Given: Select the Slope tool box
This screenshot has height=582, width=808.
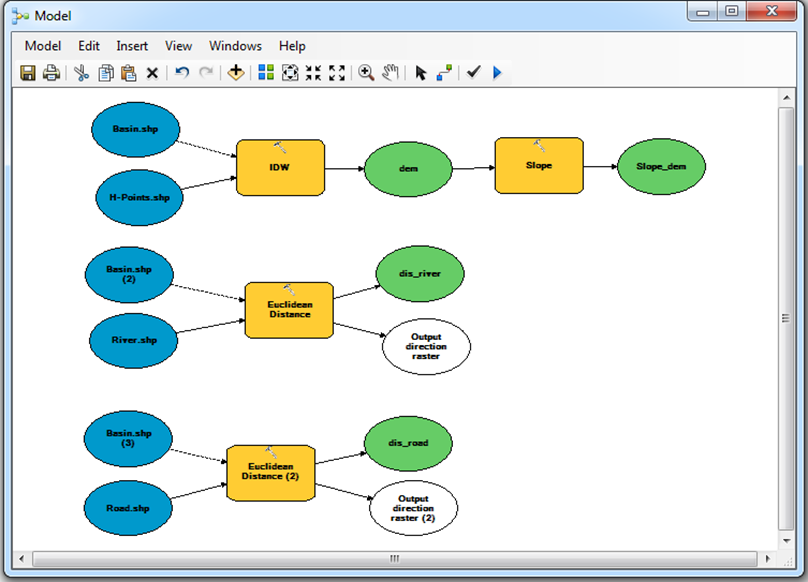Looking at the screenshot, I should point(539,165).
